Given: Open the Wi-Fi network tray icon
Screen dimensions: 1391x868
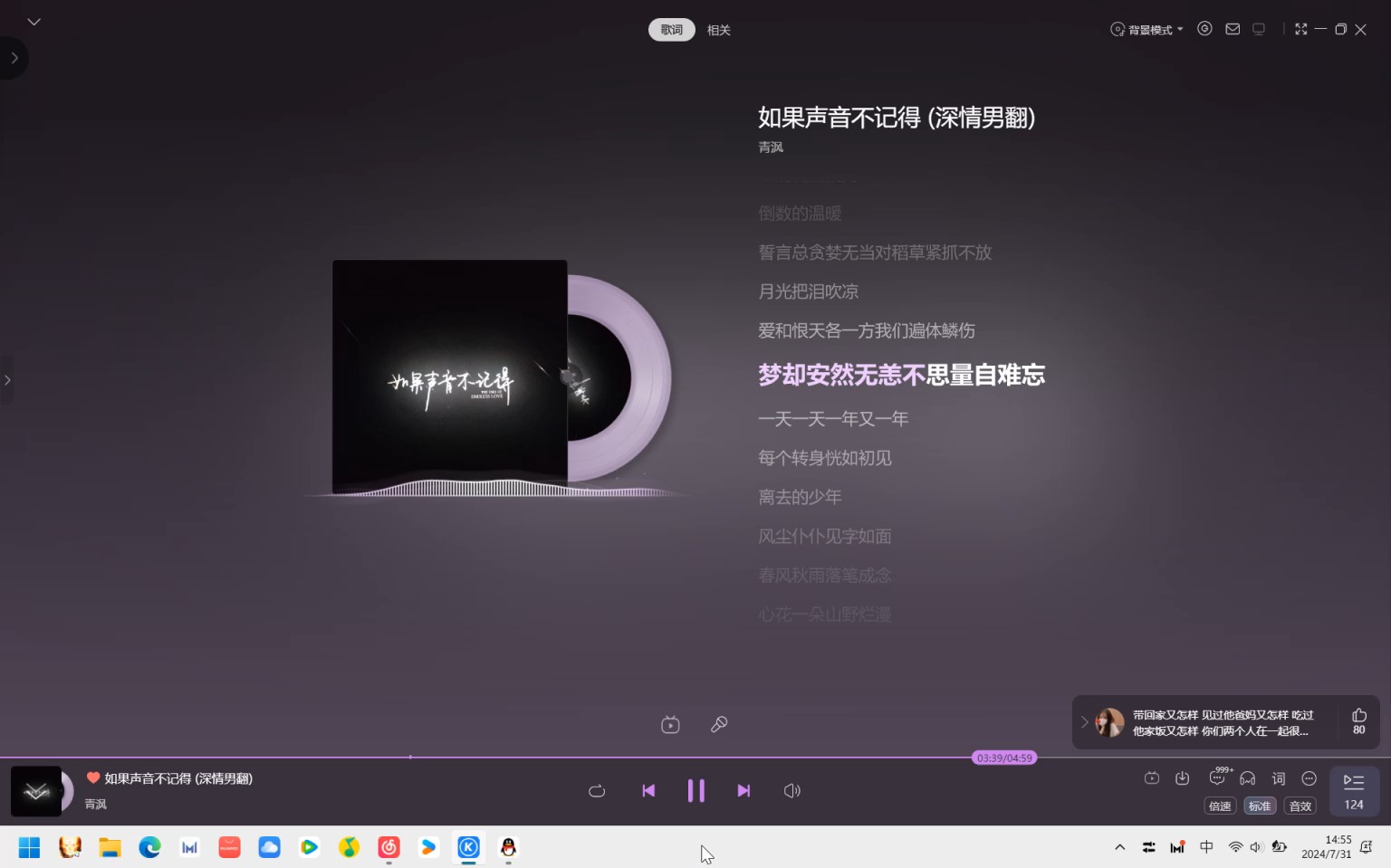Looking at the screenshot, I should pos(1235,847).
